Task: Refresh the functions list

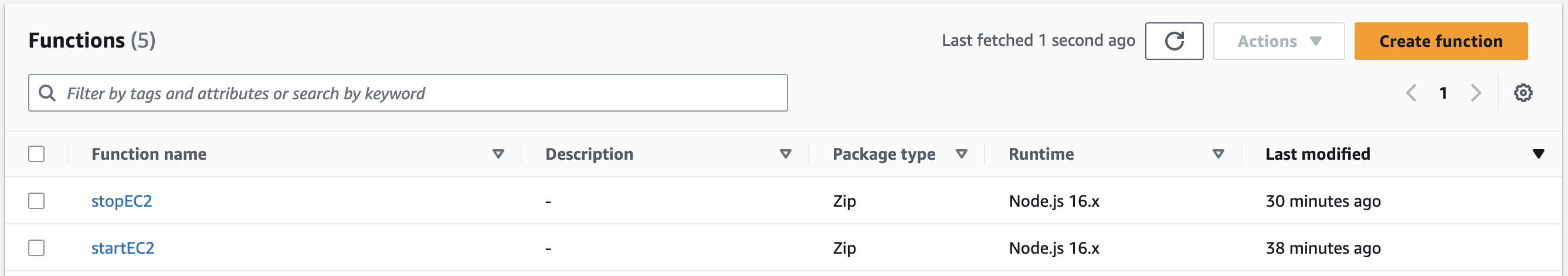Action: pos(1173,41)
